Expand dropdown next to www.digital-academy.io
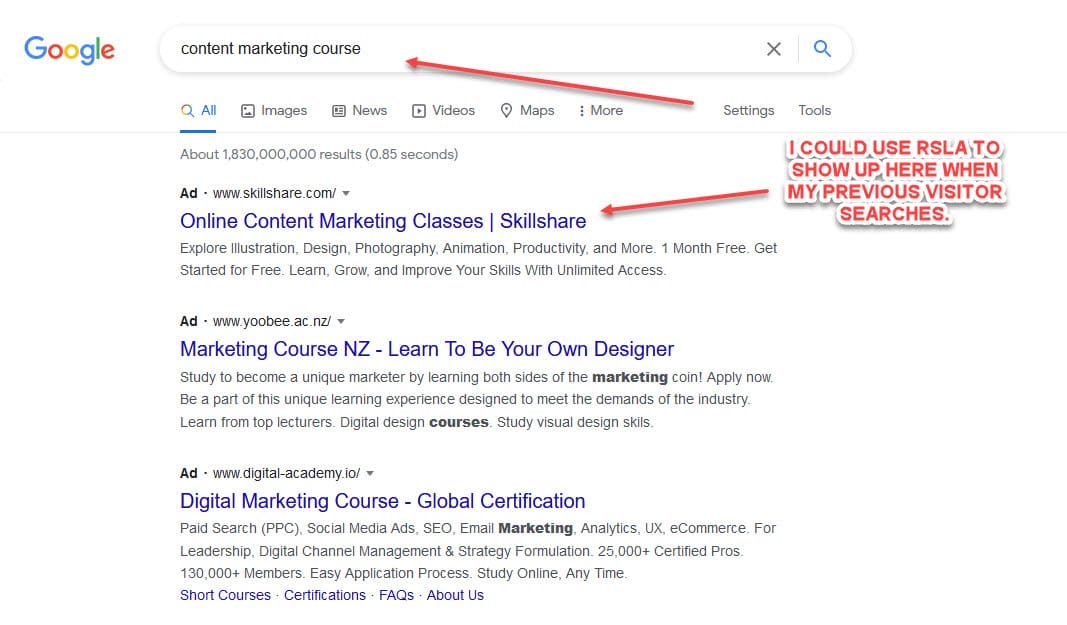Viewport: 1067px width, 625px height. pos(370,473)
